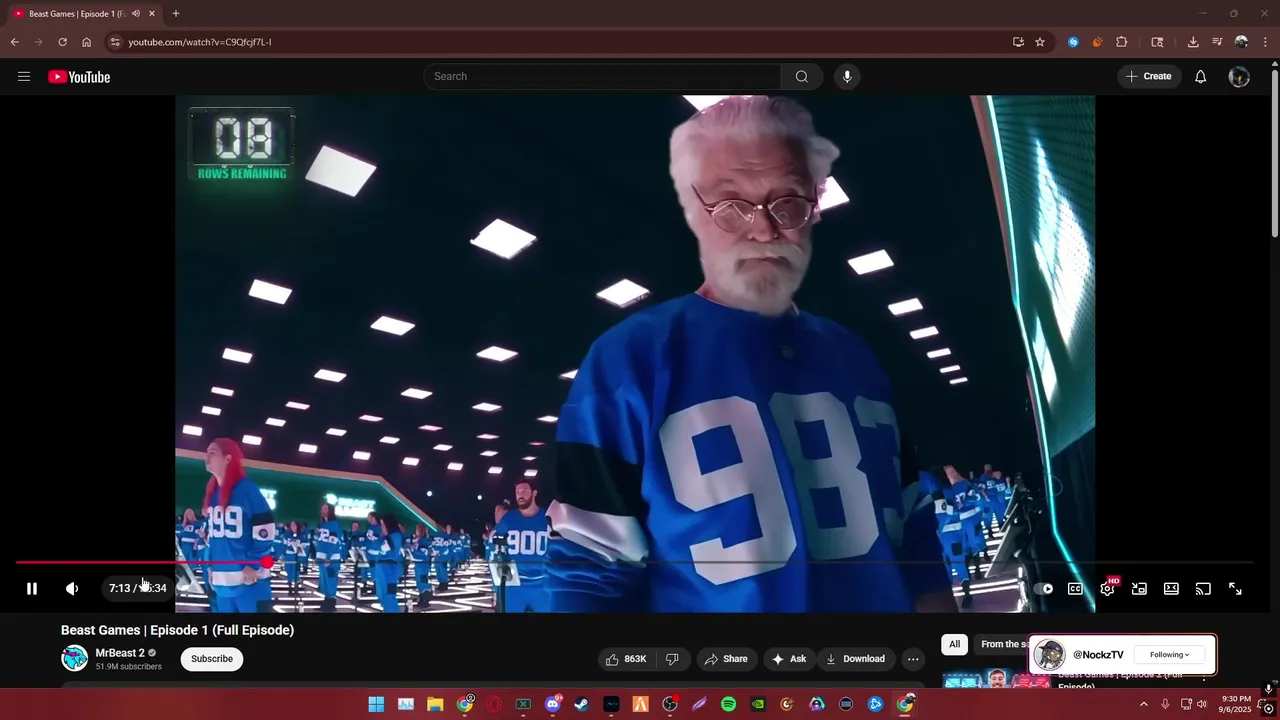Open the MrBeast 2 channel name link

[120, 653]
